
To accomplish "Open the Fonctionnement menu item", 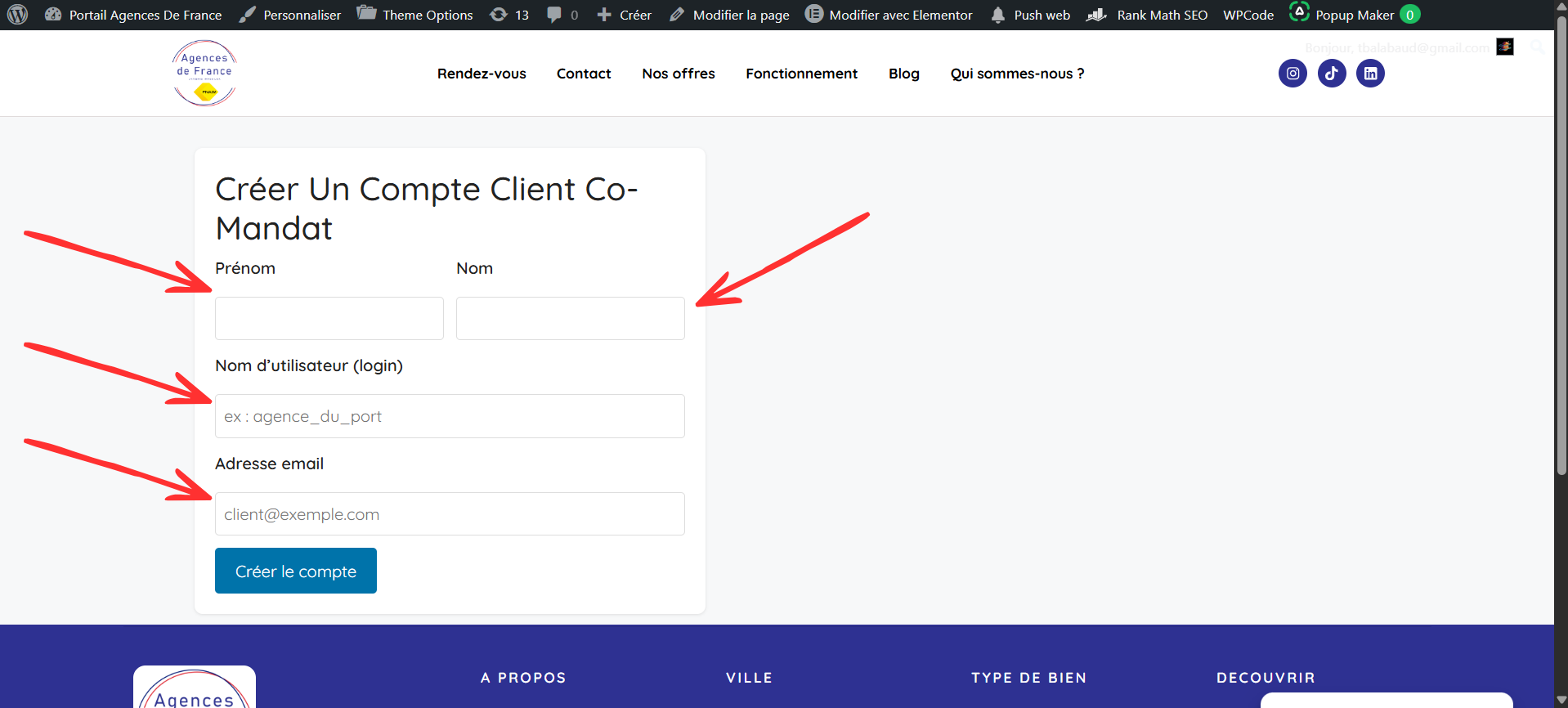I will click(x=802, y=74).
